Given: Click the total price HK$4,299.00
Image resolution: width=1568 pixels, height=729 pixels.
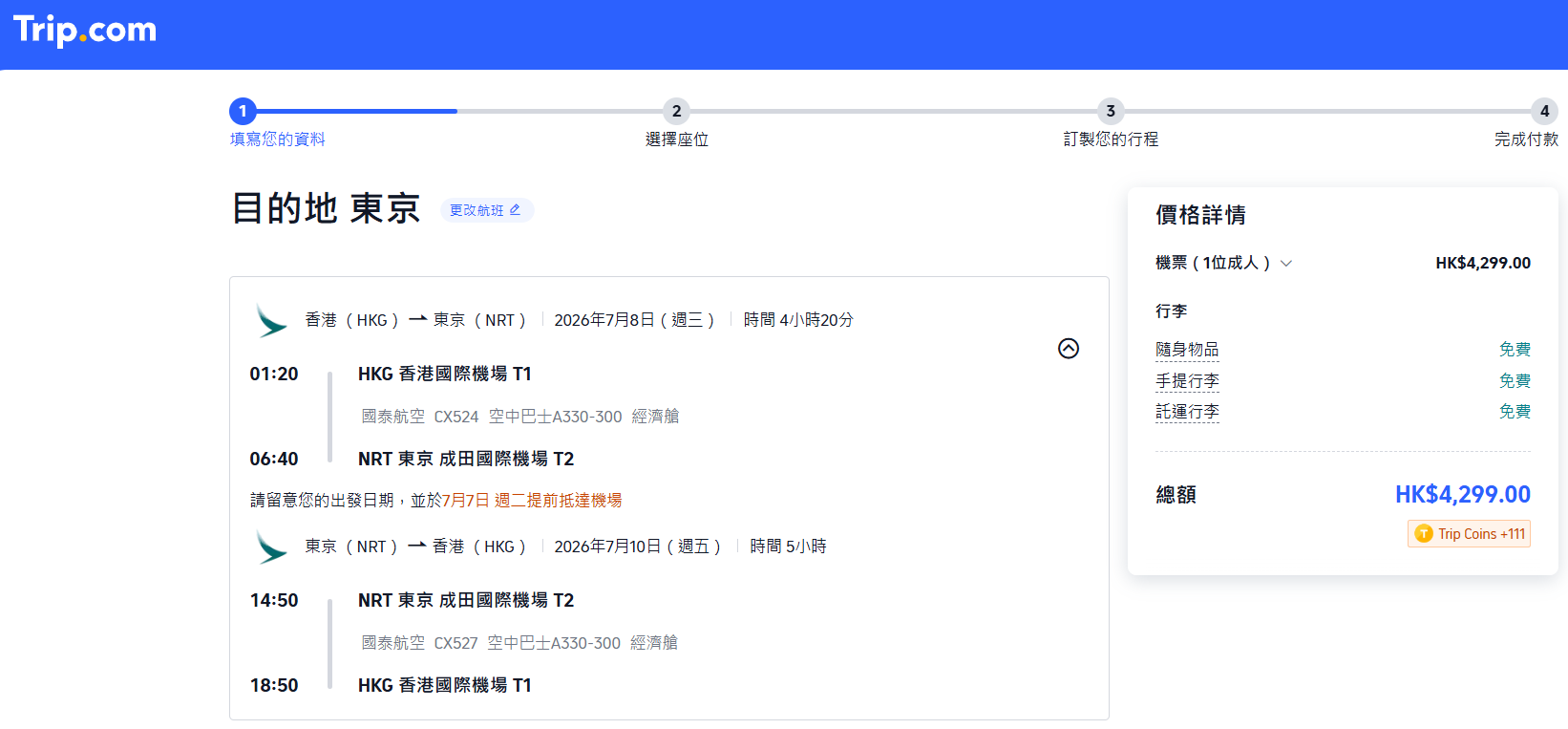Looking at the screenshot, I should coord(1462,495).
